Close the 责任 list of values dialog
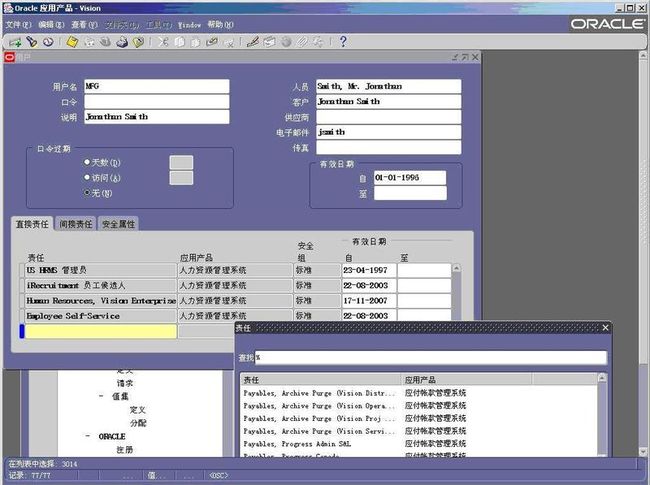 [x=605, y=328]
